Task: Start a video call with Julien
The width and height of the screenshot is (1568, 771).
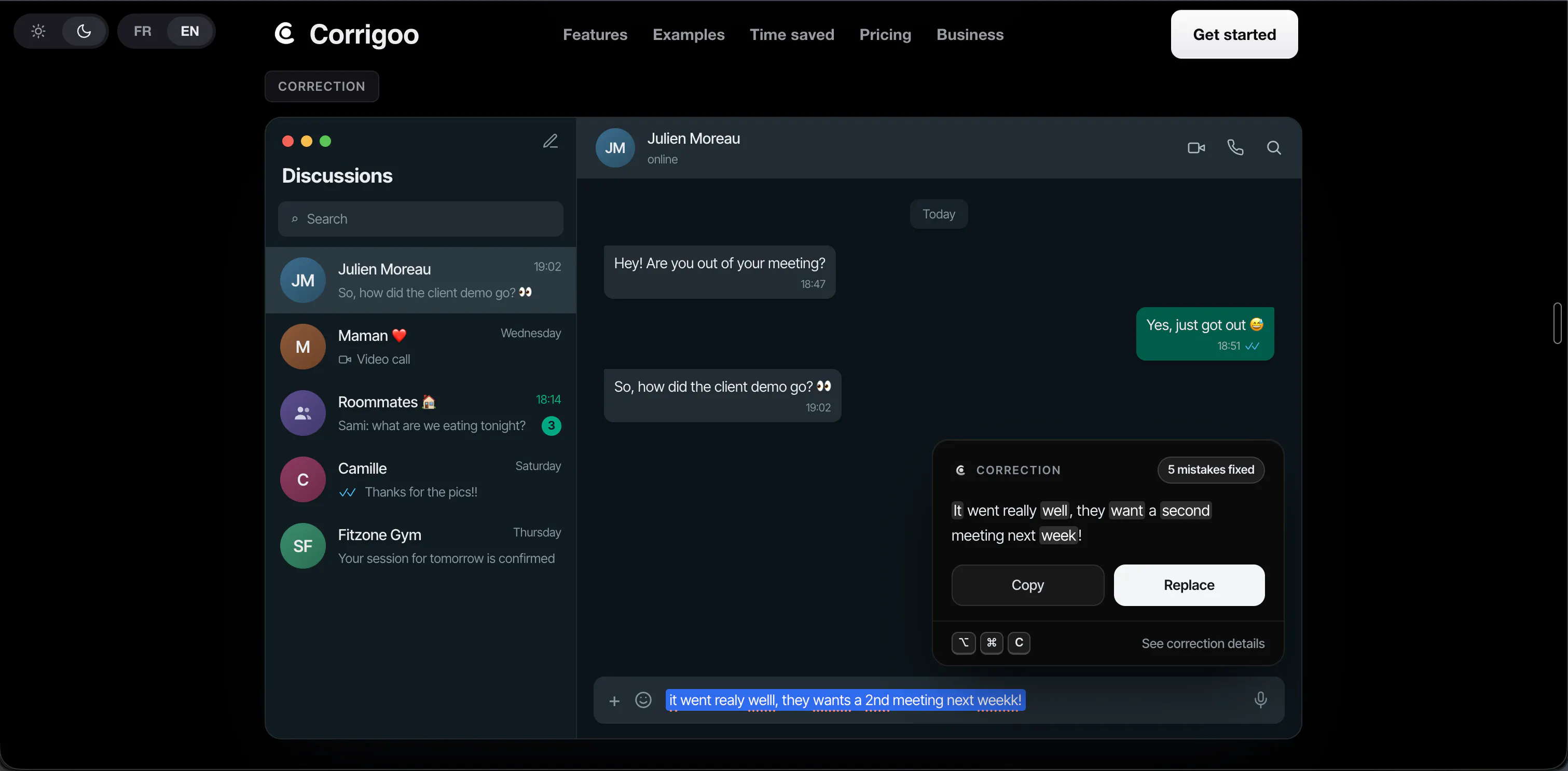Action: tap(1196, 148)
